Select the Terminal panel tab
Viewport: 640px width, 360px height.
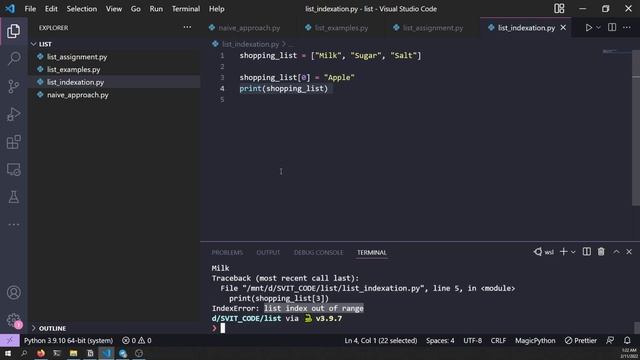(x=371, y=252)
